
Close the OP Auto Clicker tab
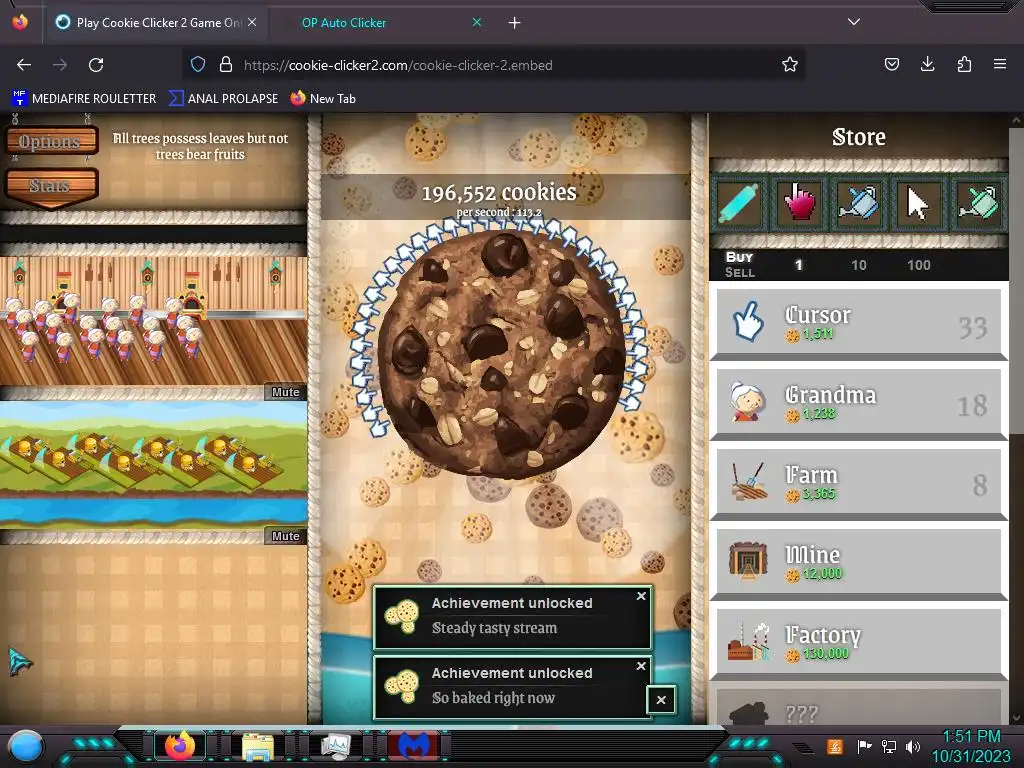pos(477,22)
